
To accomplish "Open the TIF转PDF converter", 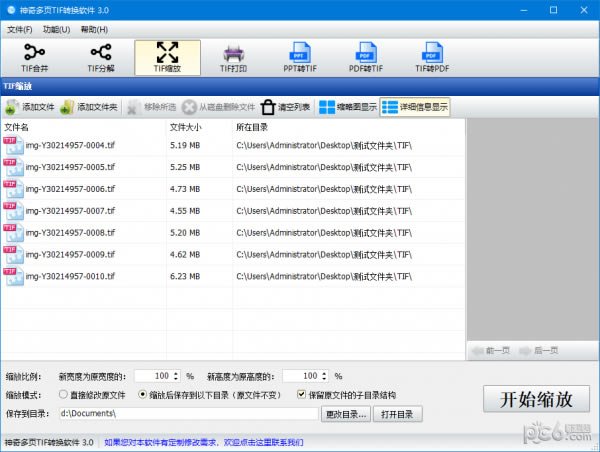I will click(x=432, y=58).
